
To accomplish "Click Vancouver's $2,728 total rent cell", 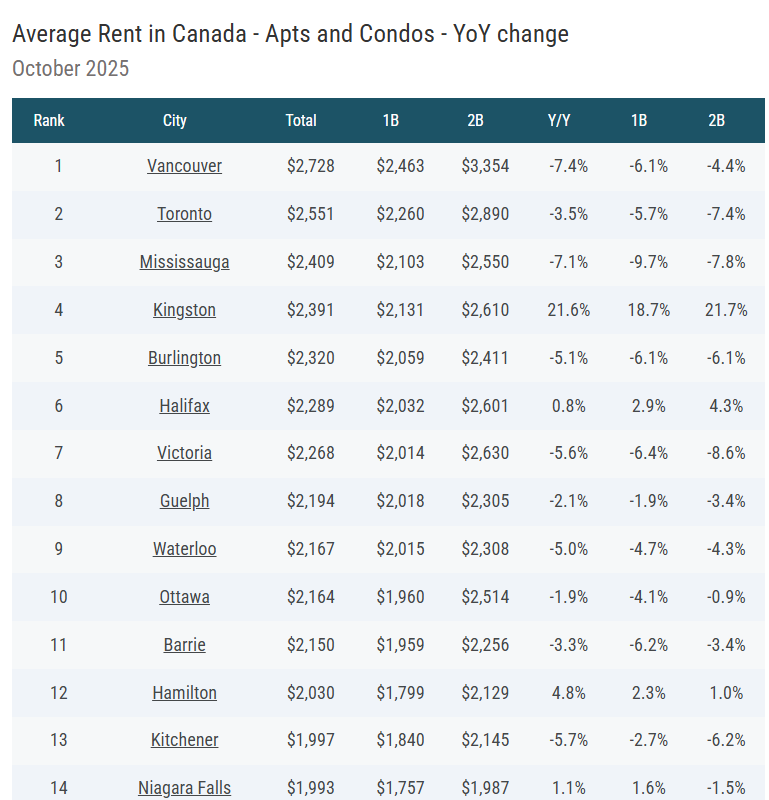I will tap(310, 166).
